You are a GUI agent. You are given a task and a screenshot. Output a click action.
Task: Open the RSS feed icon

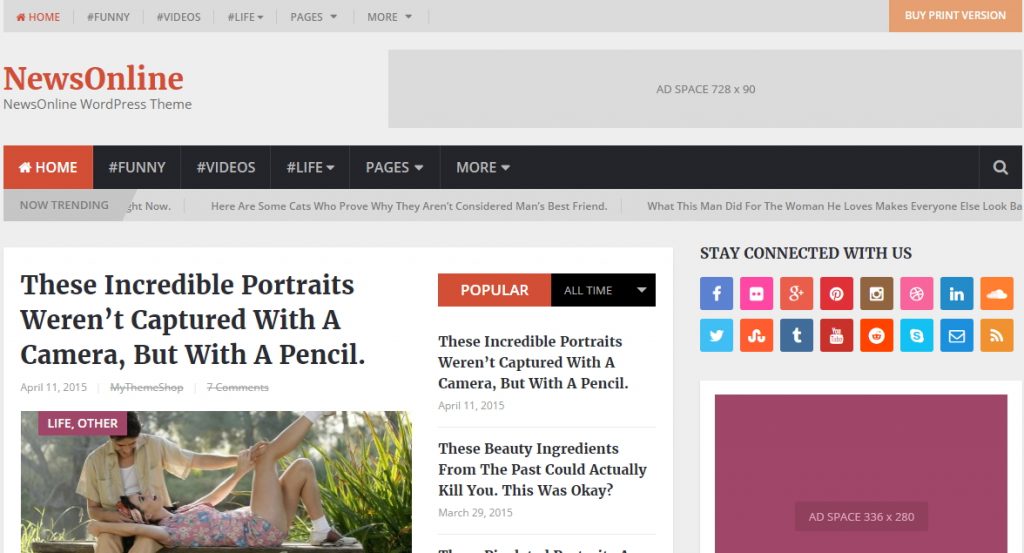[x=997, y=335]
